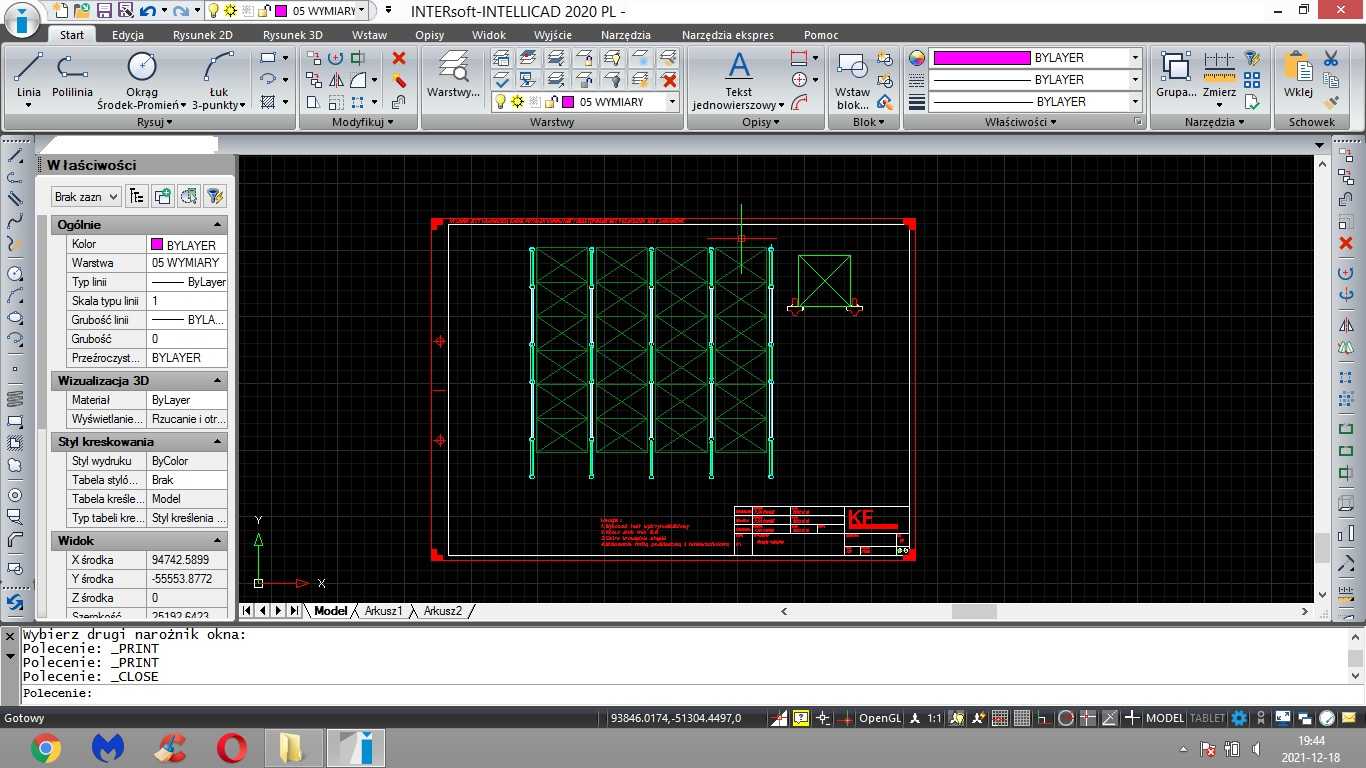The height and width of the screenshot is (768, 1366).
Task: Toggle the OpenGL status bar button
Action: pos(880,718)
